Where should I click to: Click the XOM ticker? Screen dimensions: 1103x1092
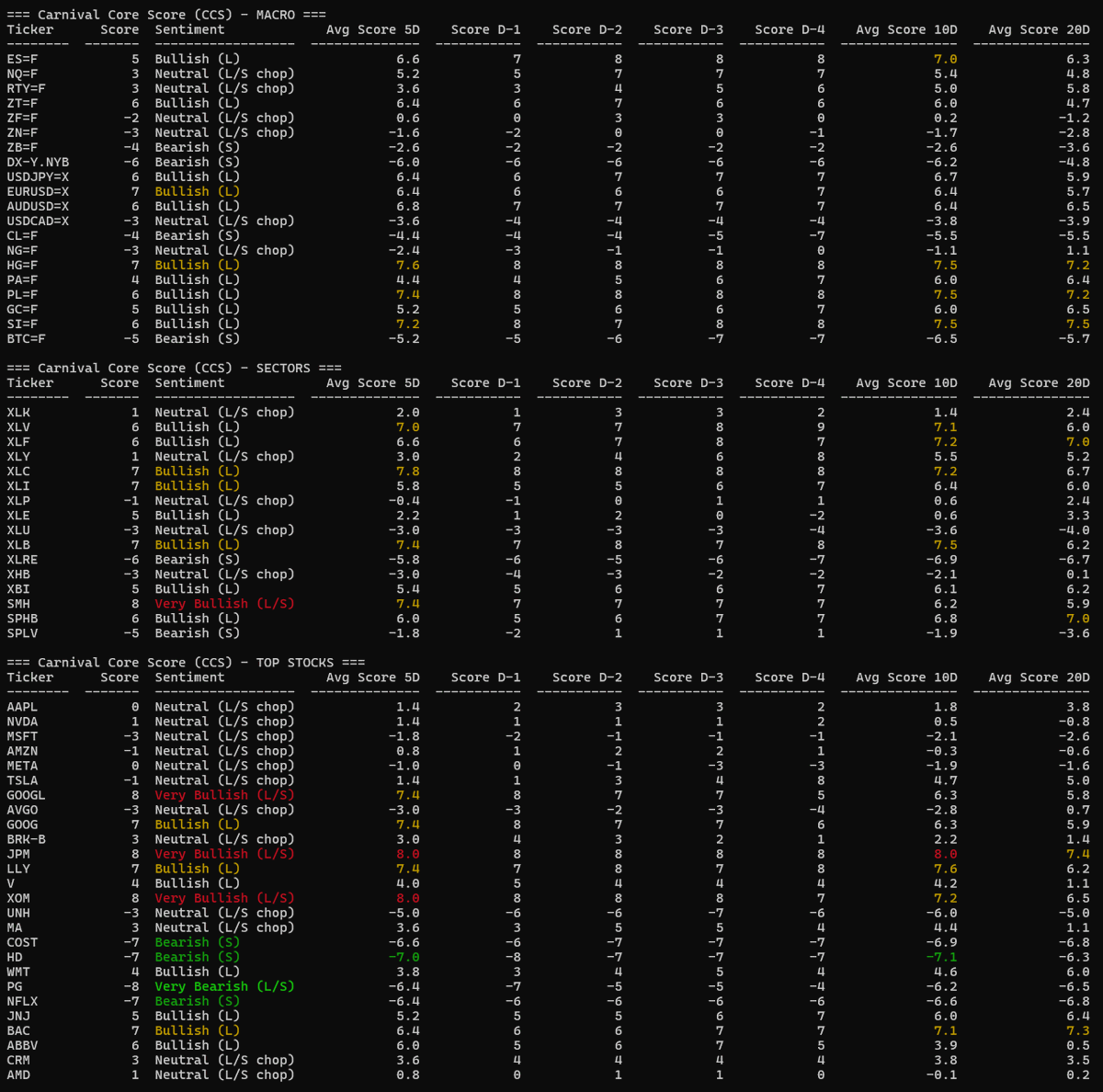pos(18,897)
